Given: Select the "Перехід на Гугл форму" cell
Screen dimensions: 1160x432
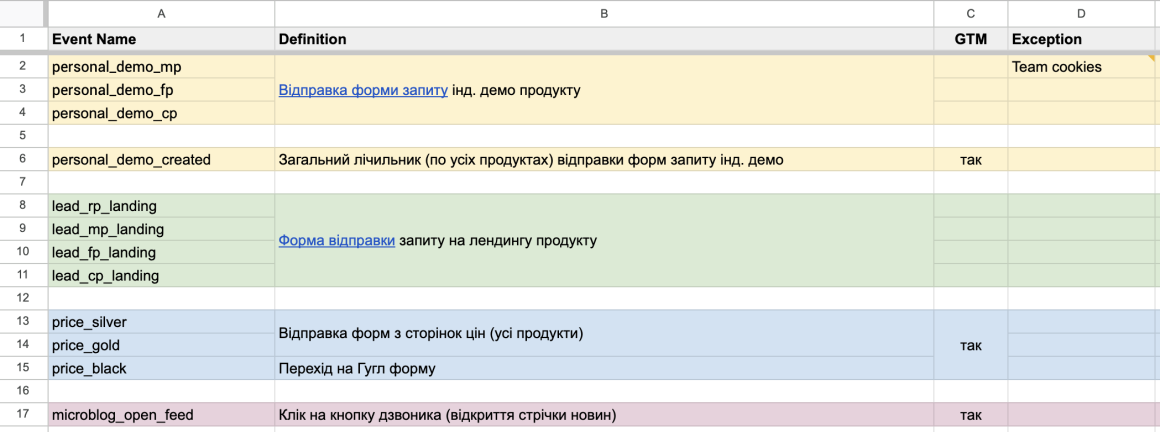Looking at the screenshot, I should point(604,368).
